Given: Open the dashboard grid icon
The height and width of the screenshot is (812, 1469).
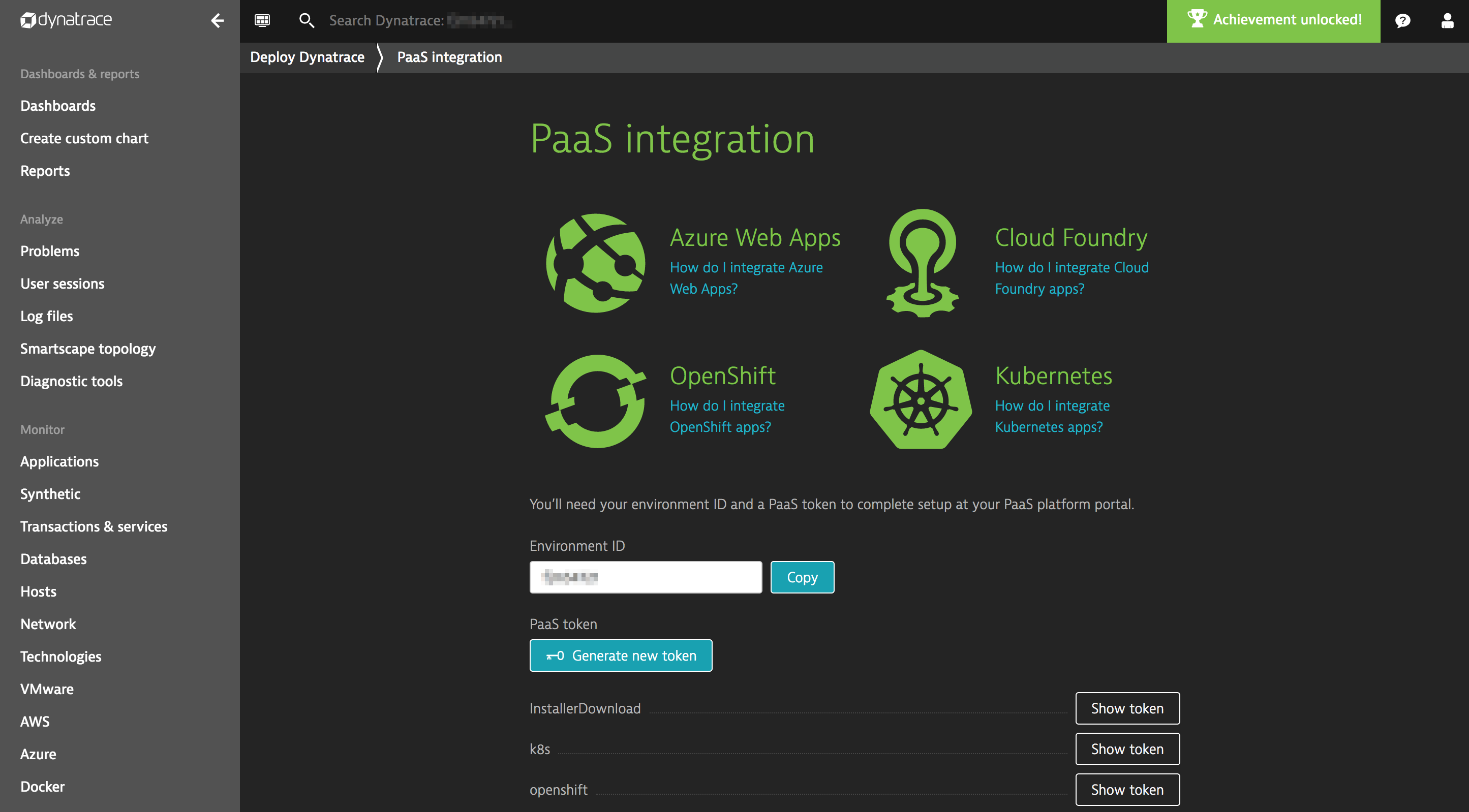Looking at the screenshot, I should tap(262, 20).
